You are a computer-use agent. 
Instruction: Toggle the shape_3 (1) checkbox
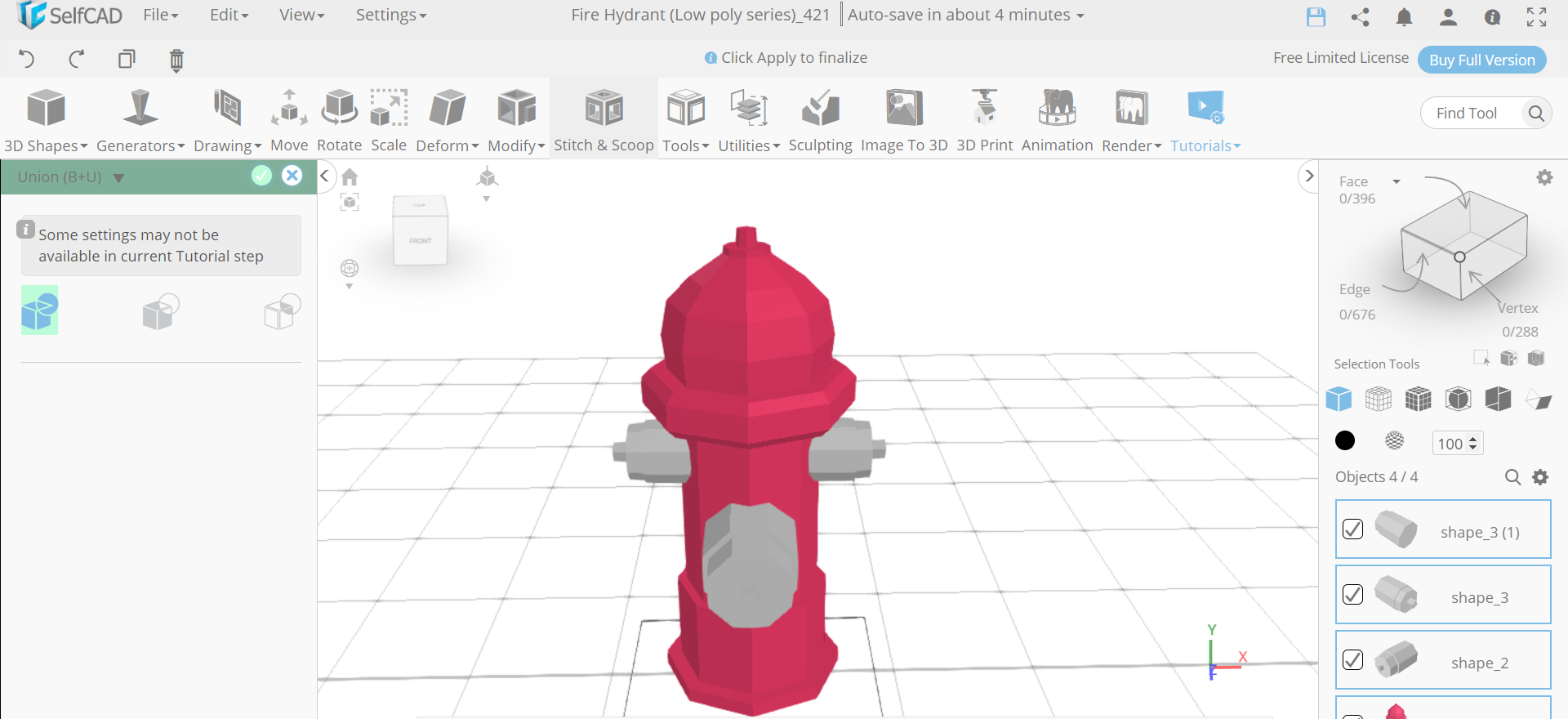pyautogui.click(x=1352, y=529)
